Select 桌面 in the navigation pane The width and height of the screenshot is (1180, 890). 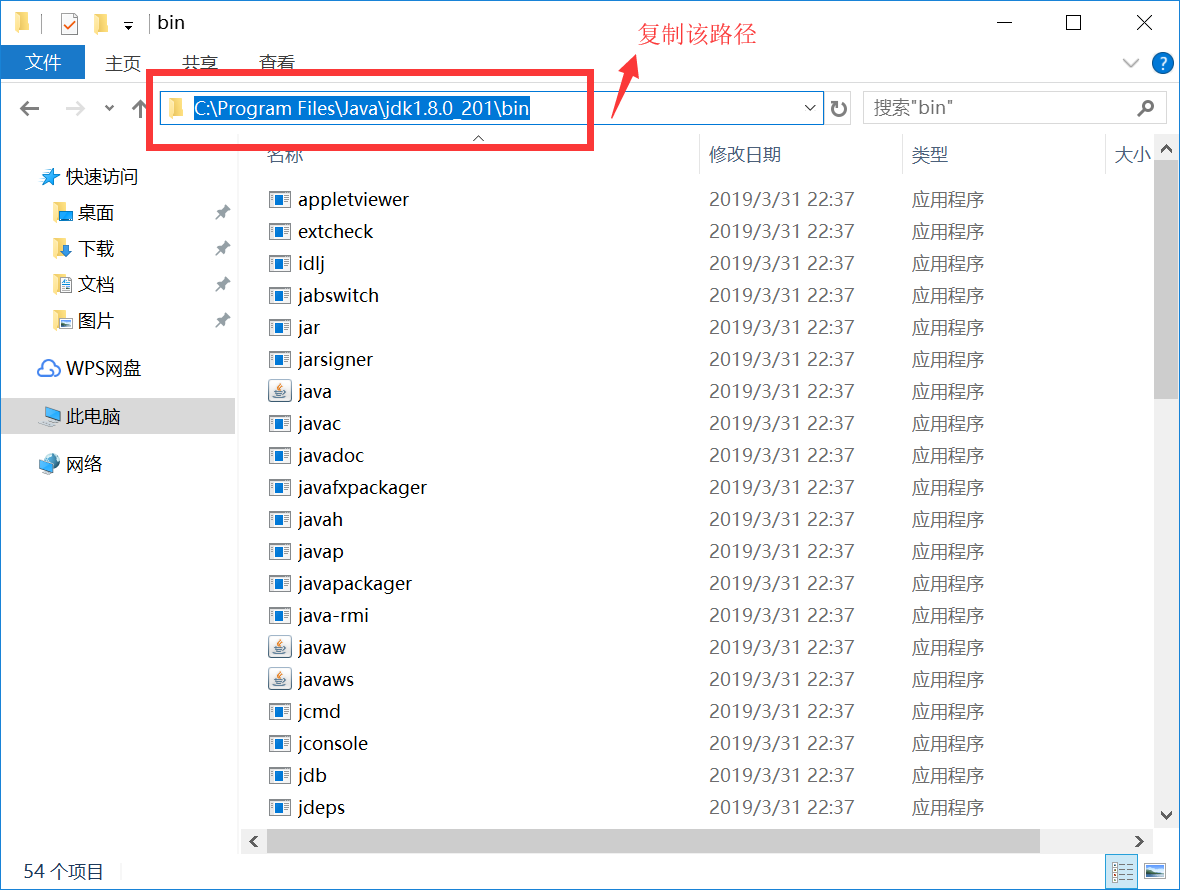(x=96, y=213)
